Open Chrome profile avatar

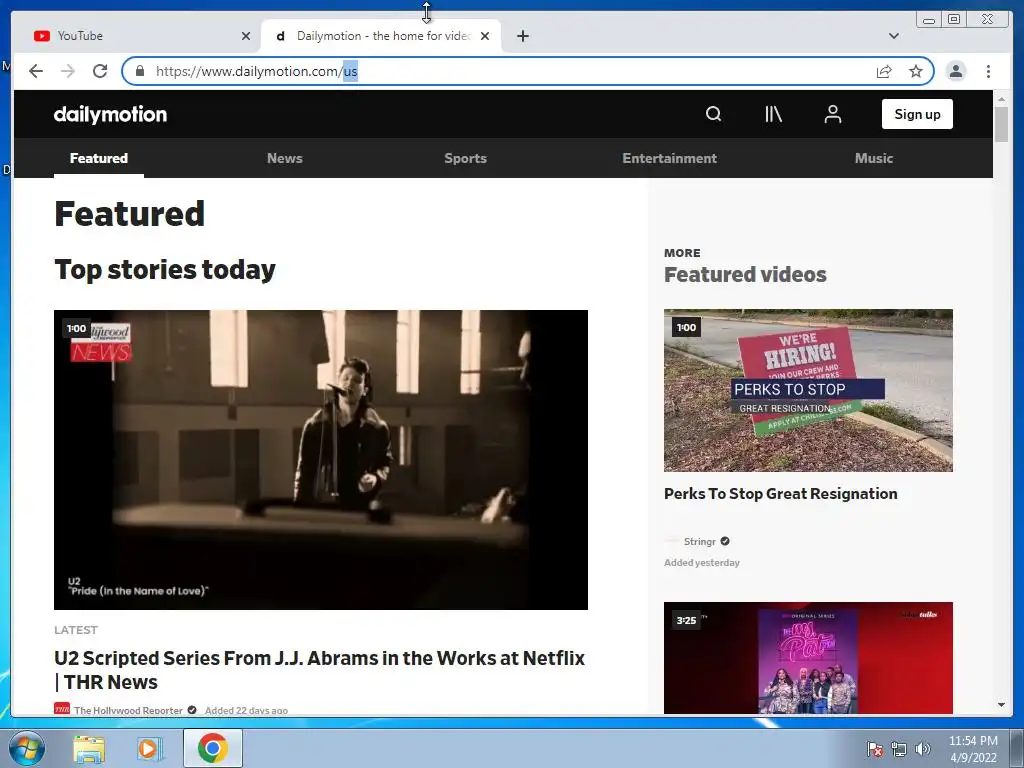tap(956, 71)
